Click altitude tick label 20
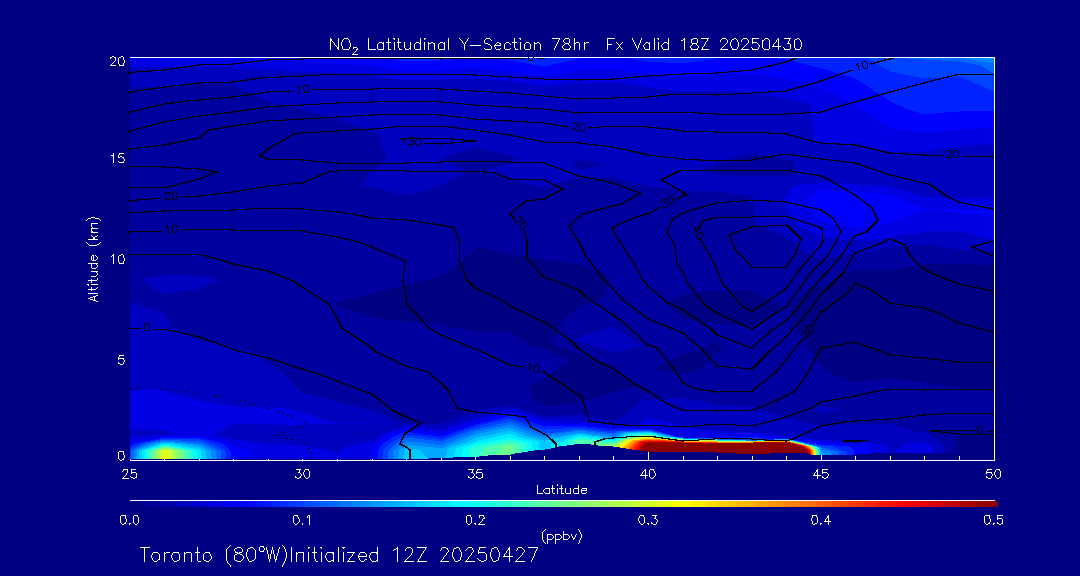The width and height of the screenshot is (1080, 576). click(116, 60)
